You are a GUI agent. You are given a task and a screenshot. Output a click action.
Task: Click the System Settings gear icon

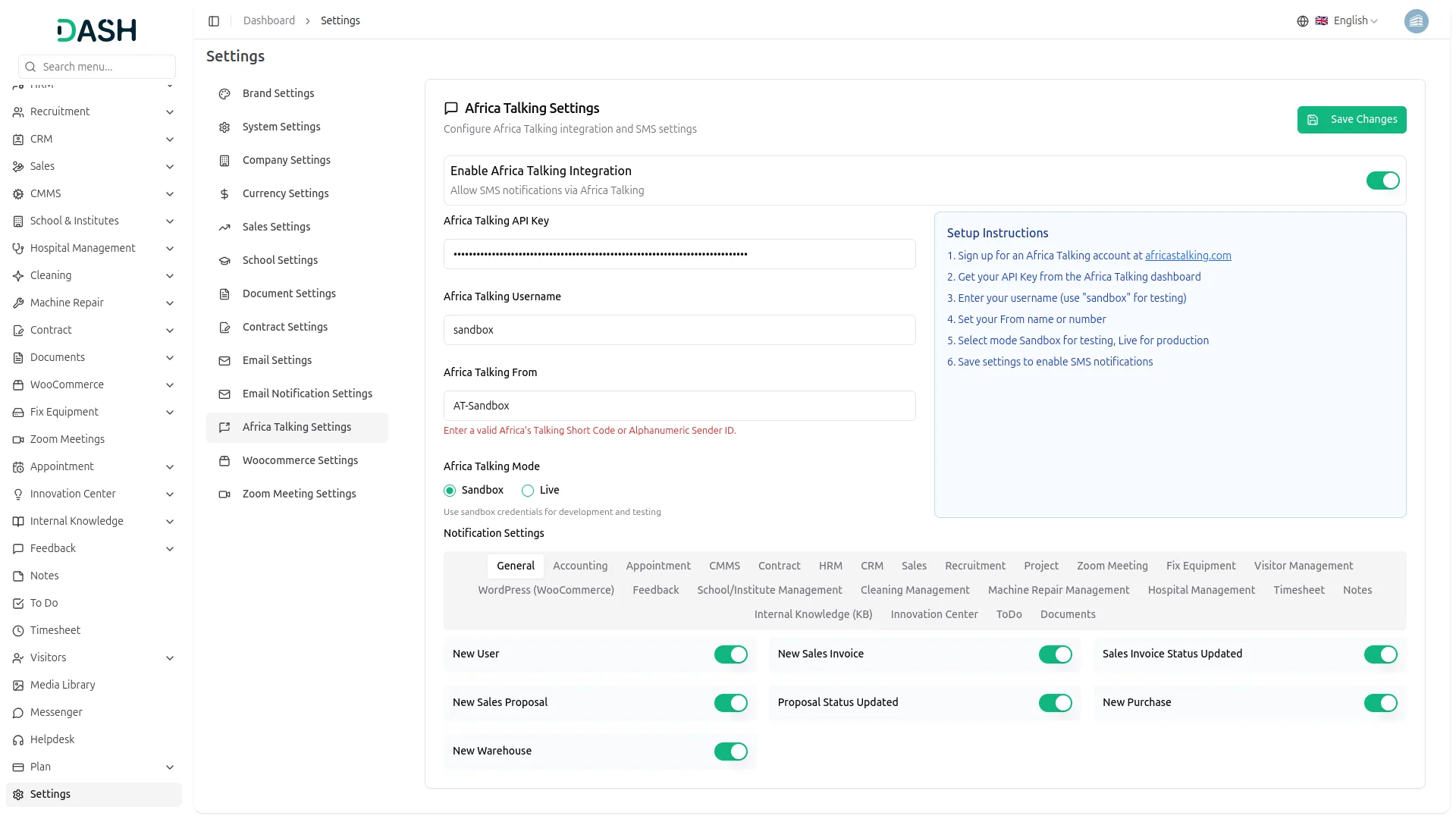pos(224,127)
